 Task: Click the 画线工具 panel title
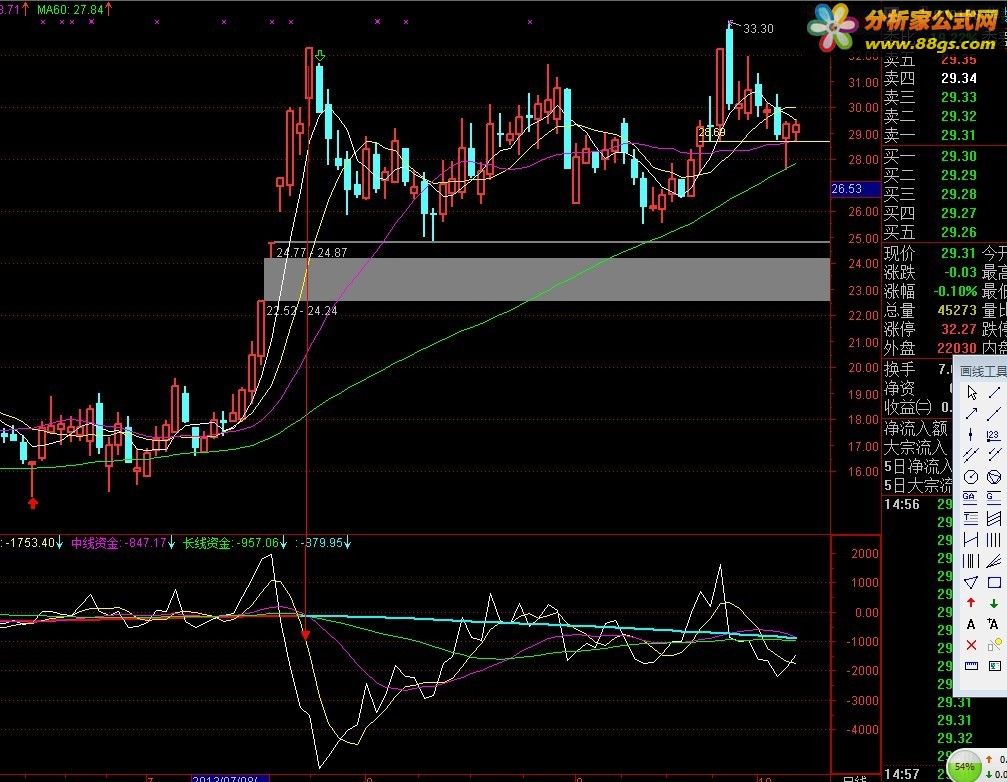pos(983,371)
